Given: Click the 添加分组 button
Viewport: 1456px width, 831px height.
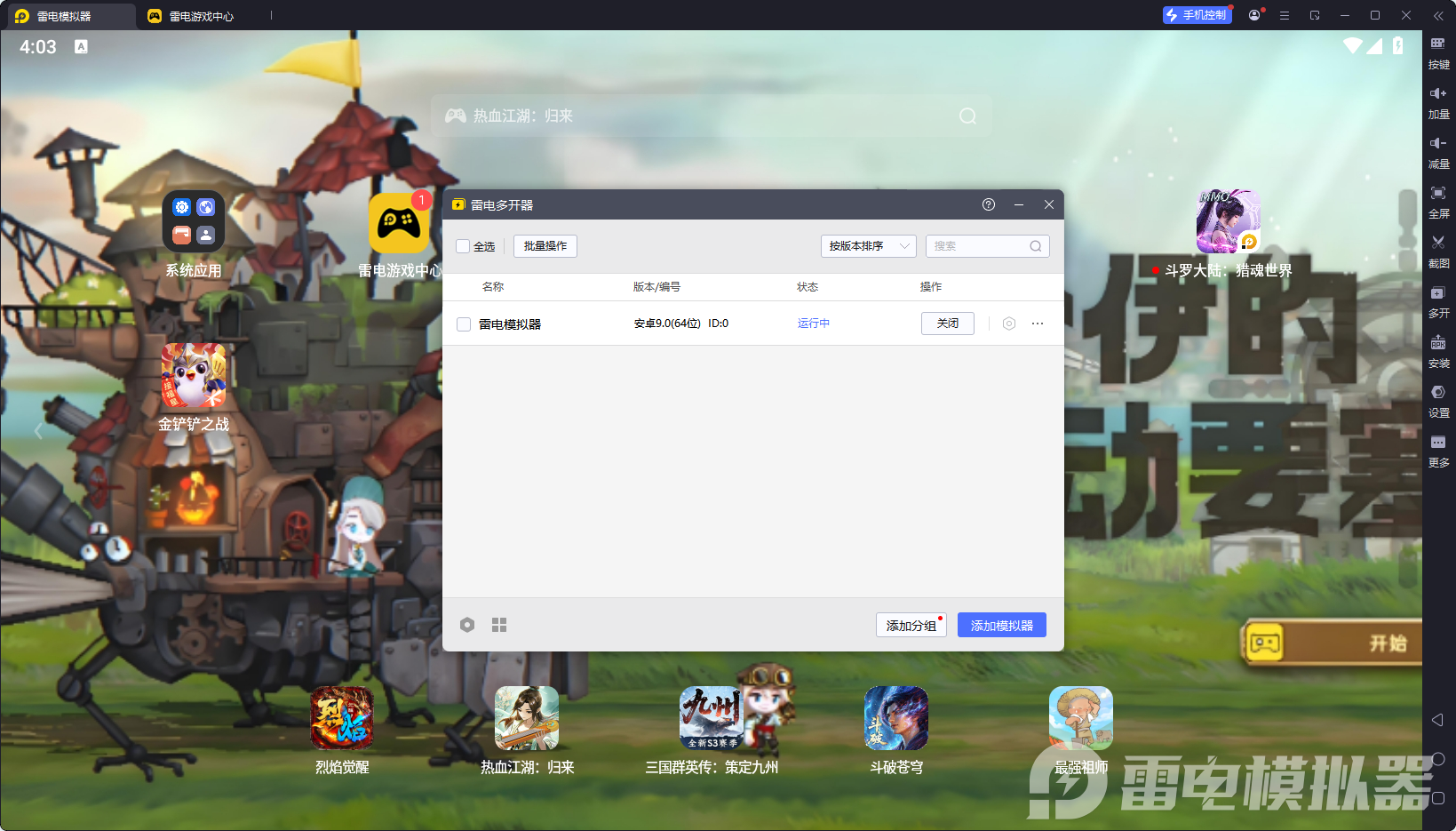Looking at the screenshot, I should 911,625.
